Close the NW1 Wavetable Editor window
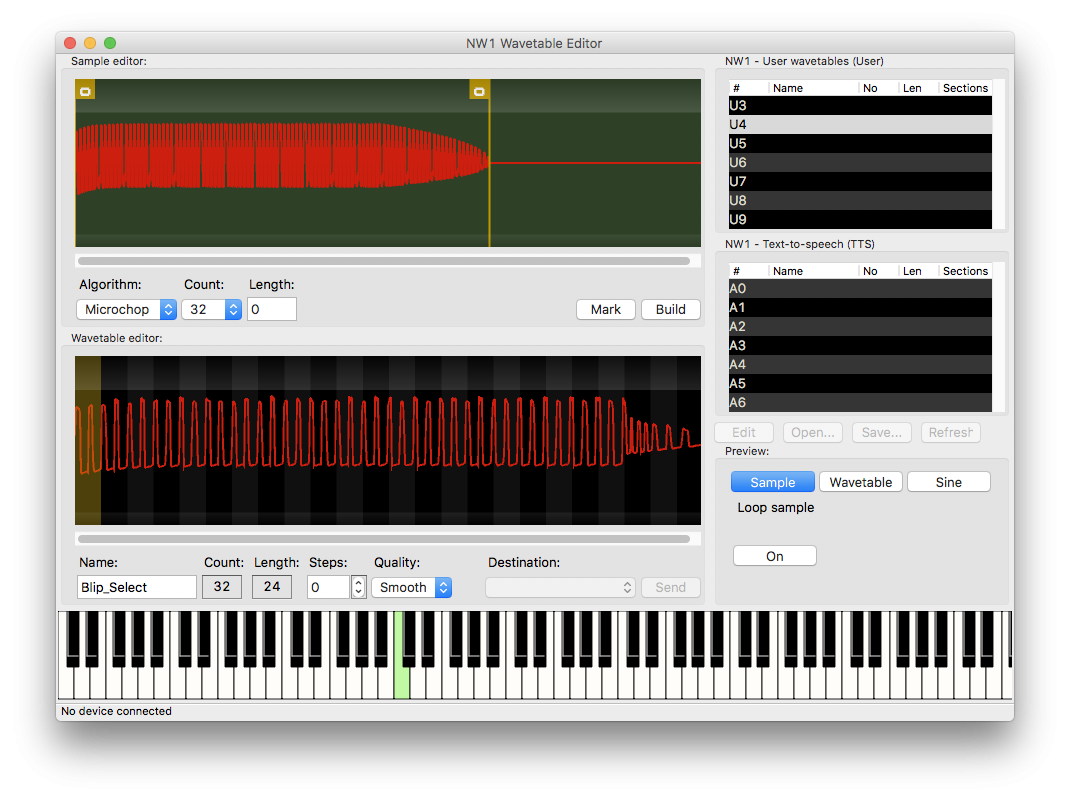The image size is (1070, 801). [x=70, y=43]
